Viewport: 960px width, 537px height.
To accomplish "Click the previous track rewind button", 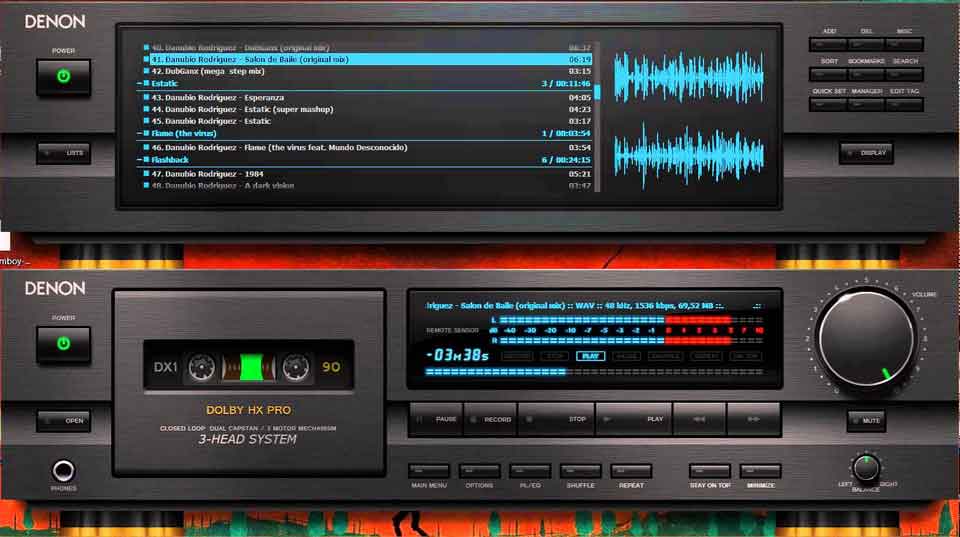I will click(699, 419).
